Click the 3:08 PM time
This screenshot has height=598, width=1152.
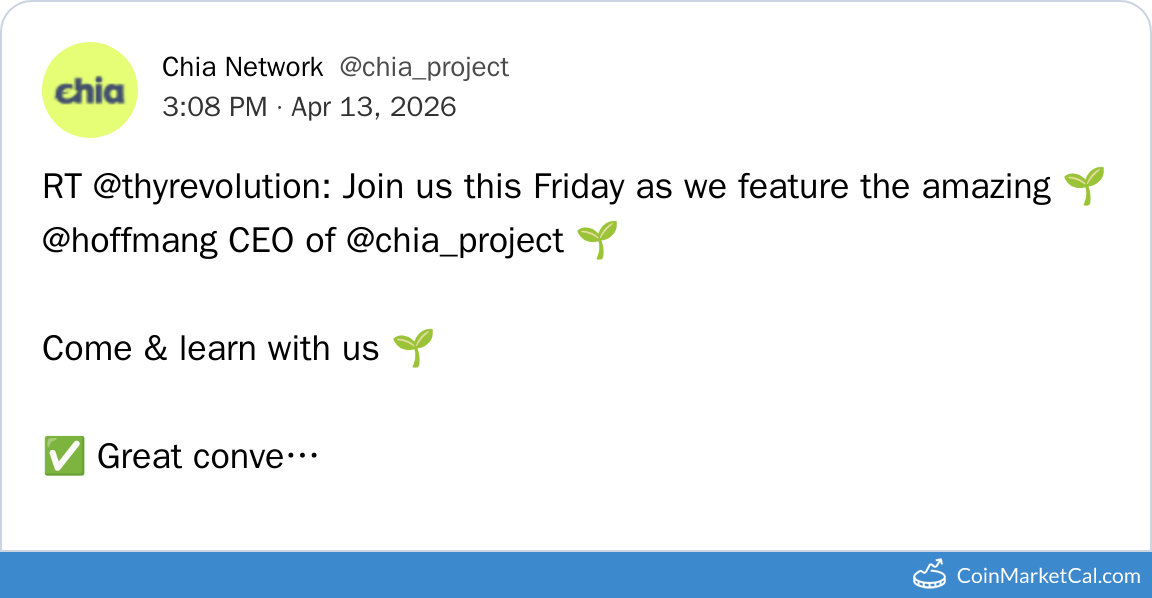tap(214, 106)
